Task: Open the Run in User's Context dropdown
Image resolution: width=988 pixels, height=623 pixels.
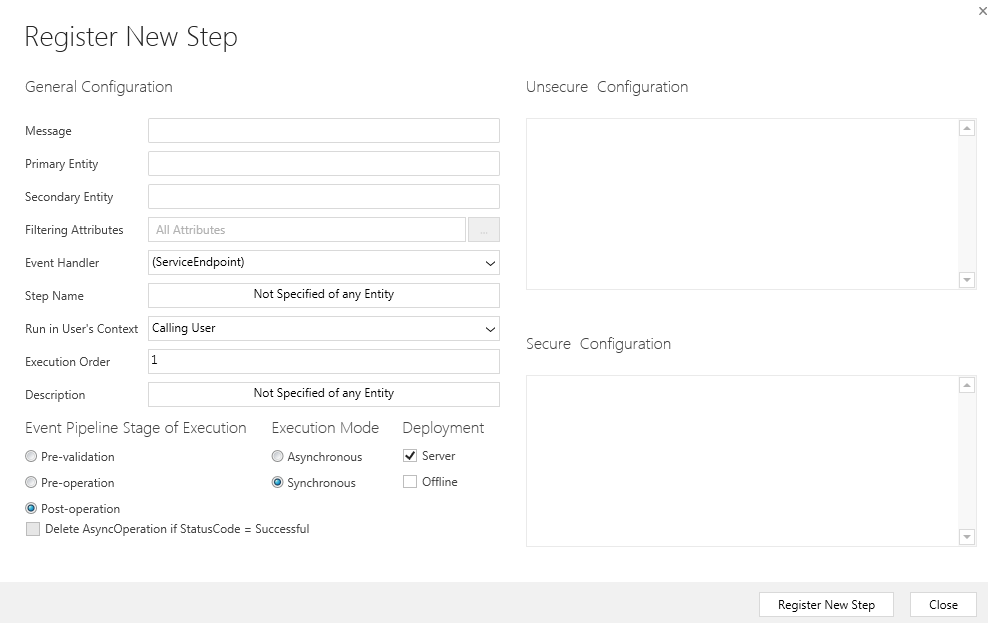Action: coord(323,329)
